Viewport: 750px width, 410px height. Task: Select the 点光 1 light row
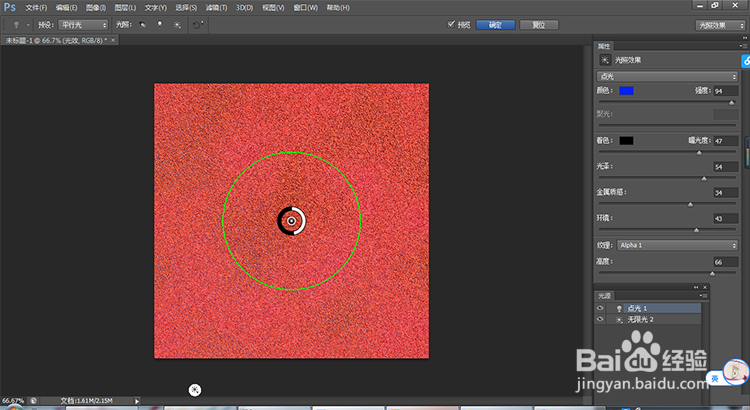(648, 308)
